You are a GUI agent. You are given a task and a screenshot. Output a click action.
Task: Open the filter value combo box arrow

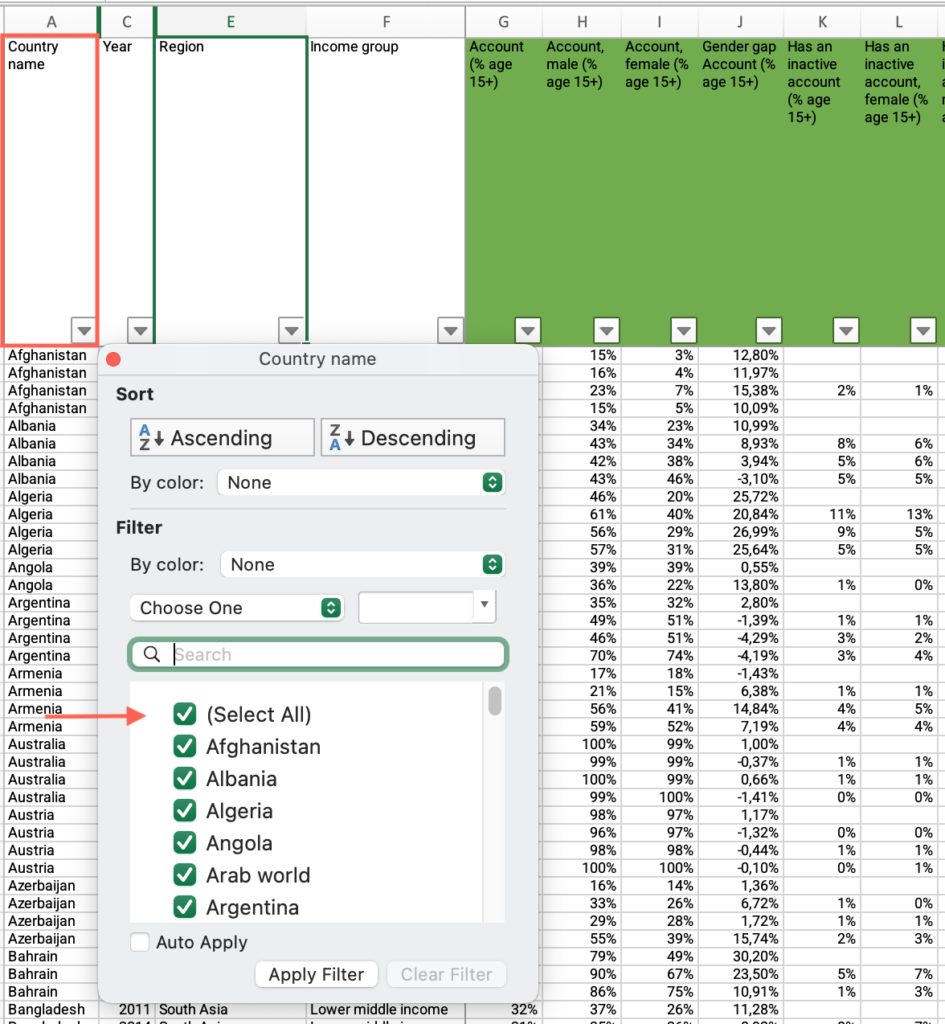click(x=484, y=605)
